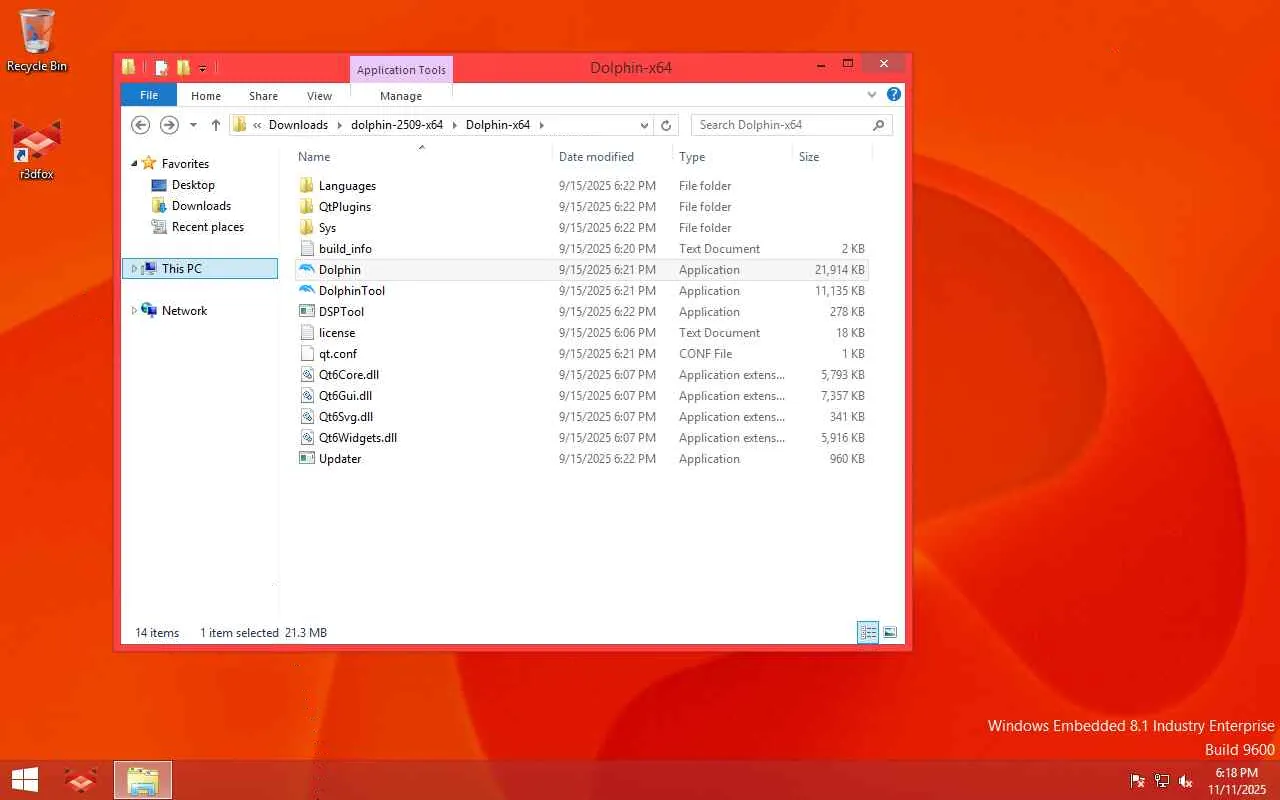Image resolution: width=1280 pixels, height=800 pixels.
Task: Open the Windows Start button
Action: 25,780
